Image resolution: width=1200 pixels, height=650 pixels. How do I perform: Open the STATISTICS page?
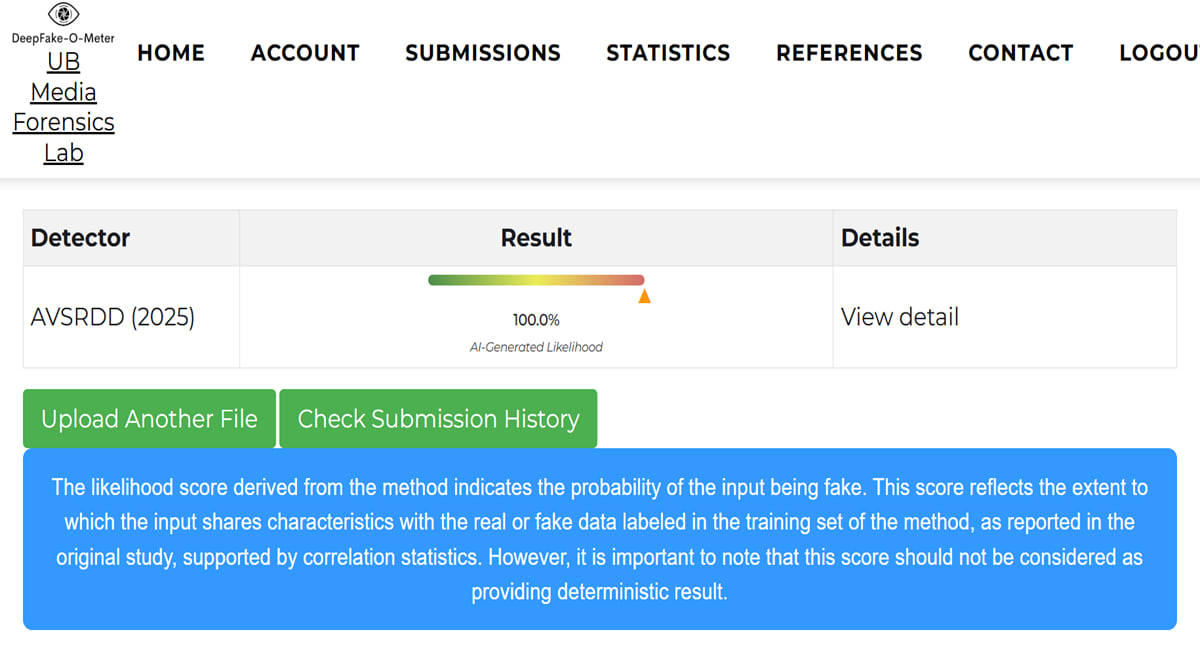668,53
